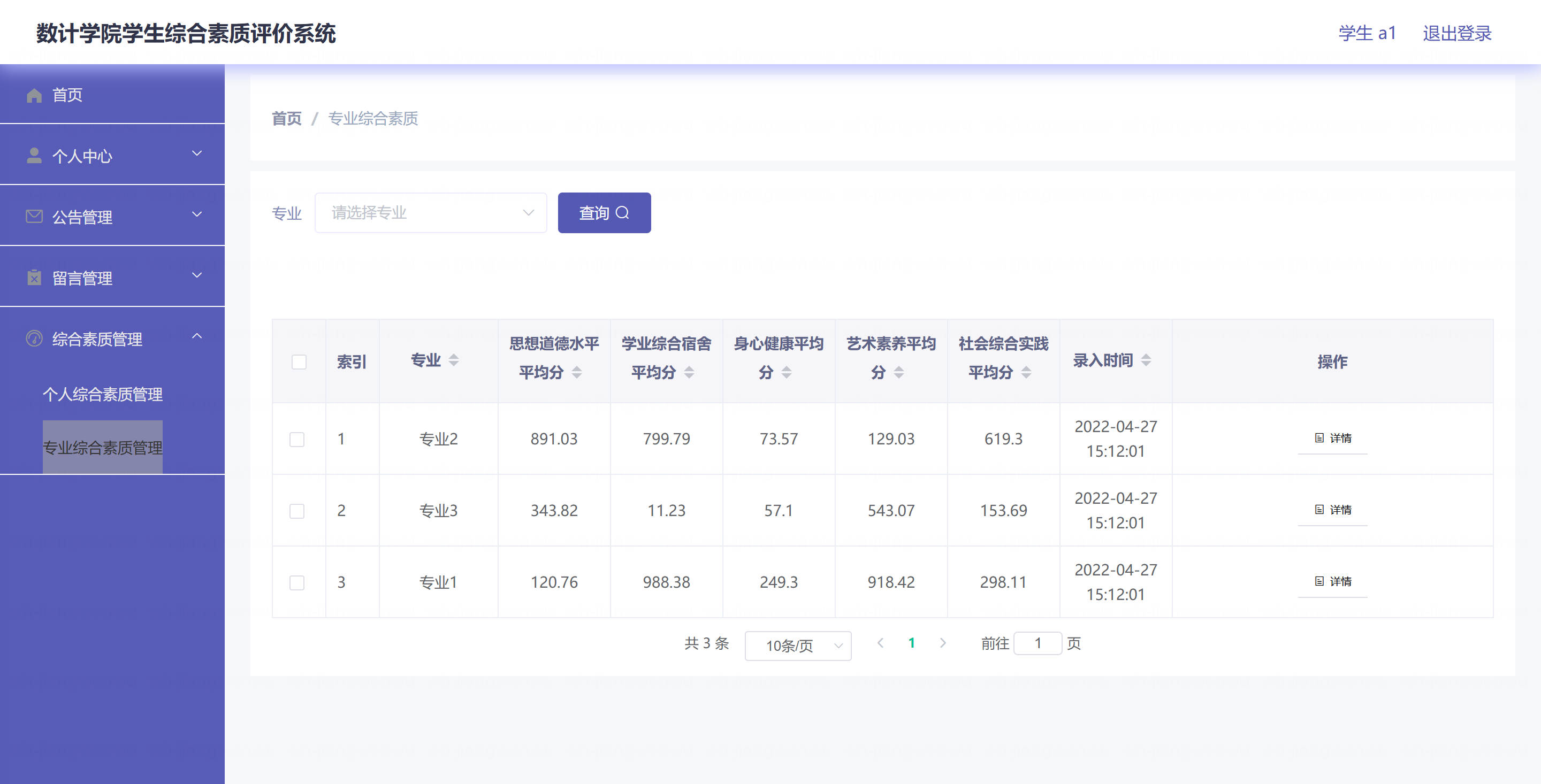Image resolution: width=1541 pixels, height=784 pixels.
Task: Collapse the 综合素质管理 menu chevron
Action: (197, 337)
